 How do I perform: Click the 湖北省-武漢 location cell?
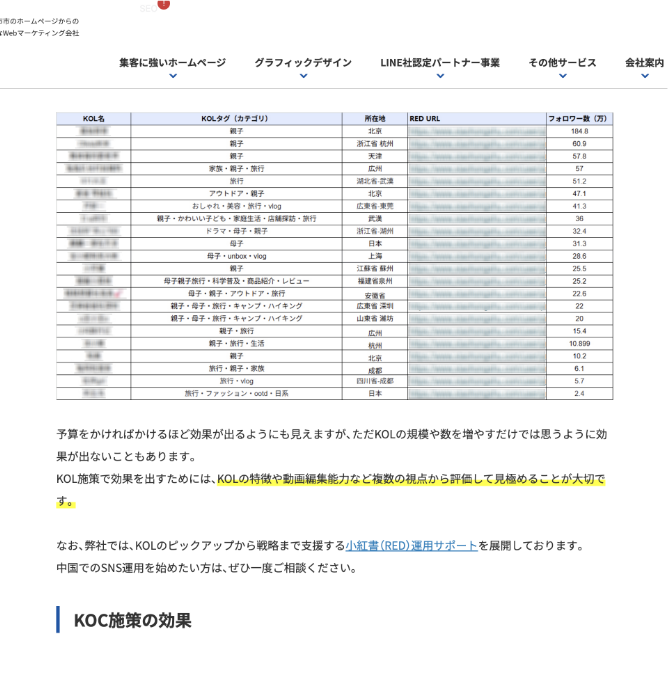click(x=375, y=181)
